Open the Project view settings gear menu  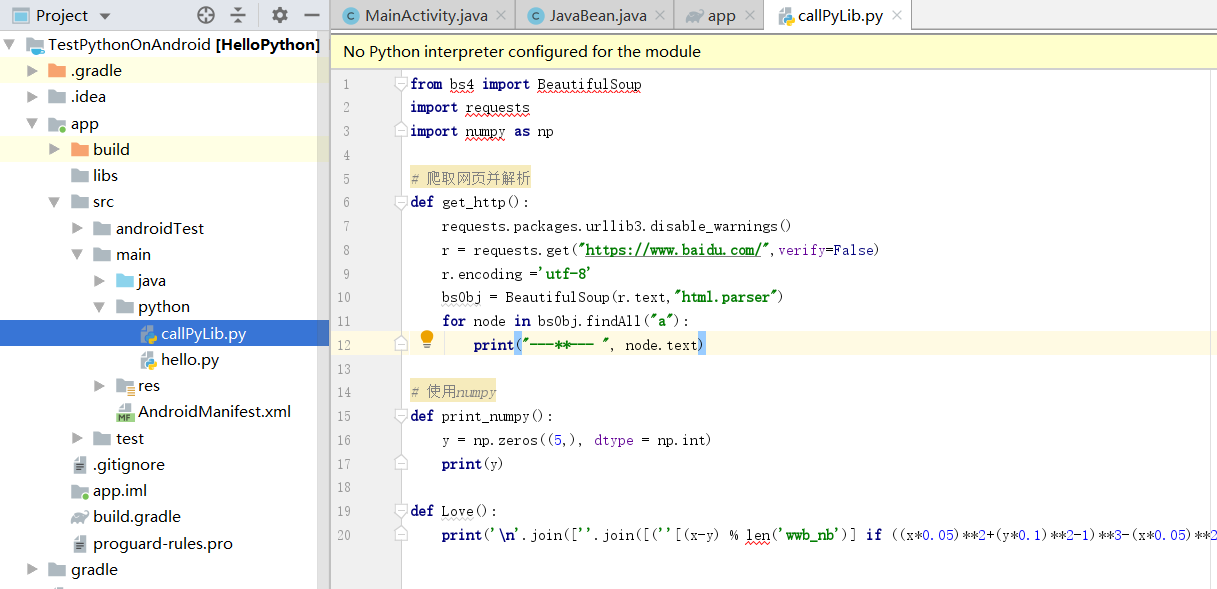[x=280, y=15]
